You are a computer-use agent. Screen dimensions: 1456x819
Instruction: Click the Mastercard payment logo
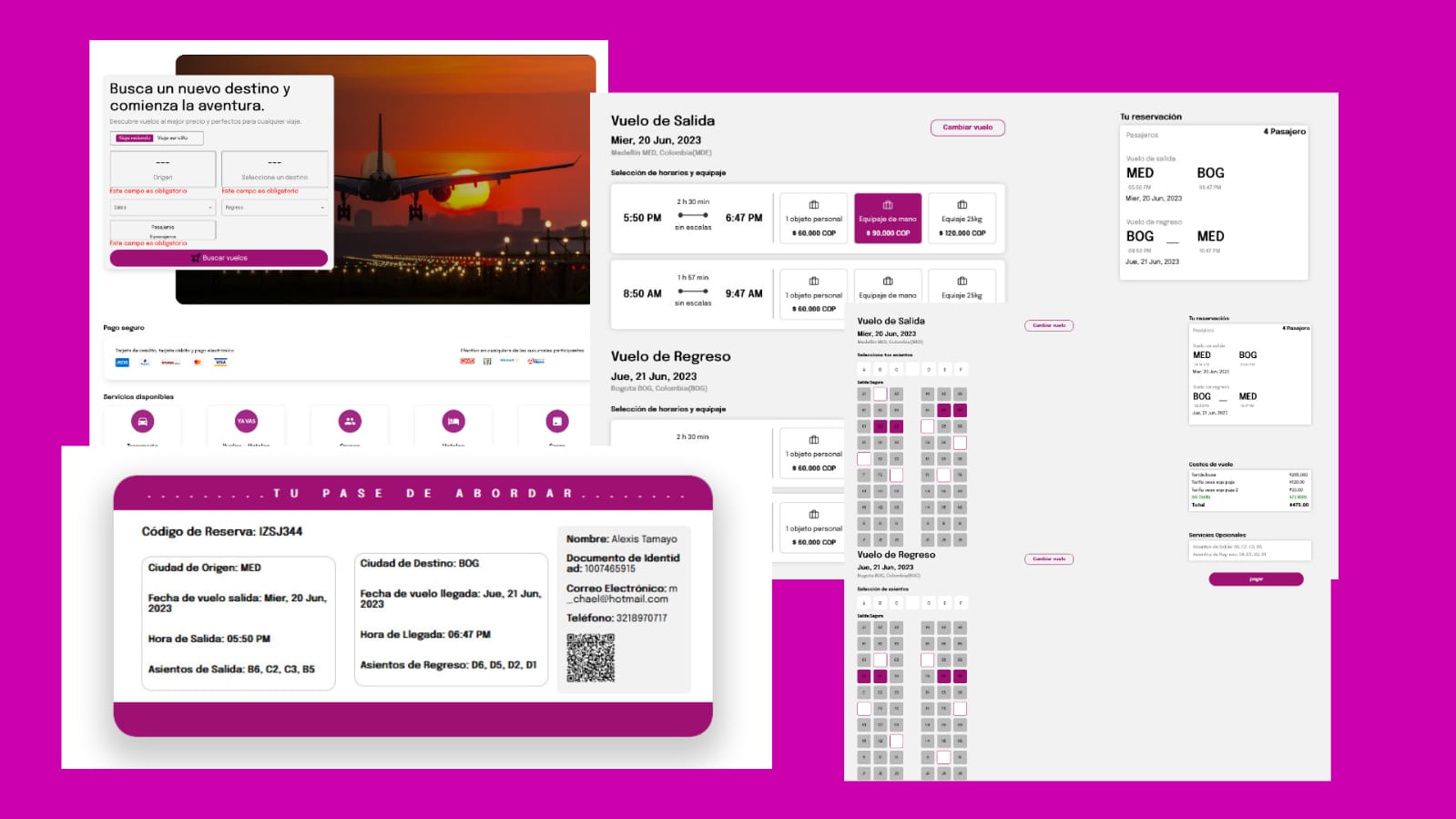point(197,362)
